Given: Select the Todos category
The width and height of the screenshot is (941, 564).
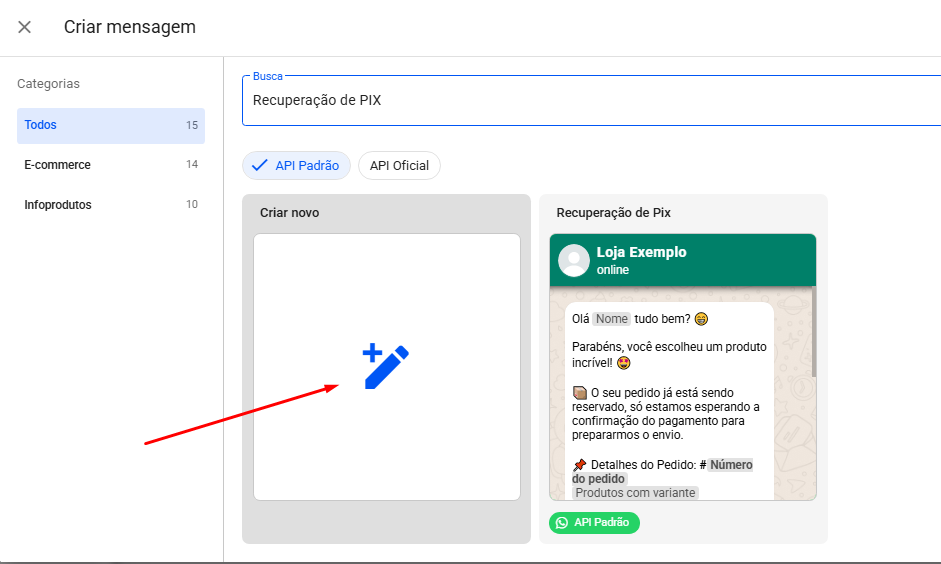Looking at the screenshot, I should click(x=110, y=125).
